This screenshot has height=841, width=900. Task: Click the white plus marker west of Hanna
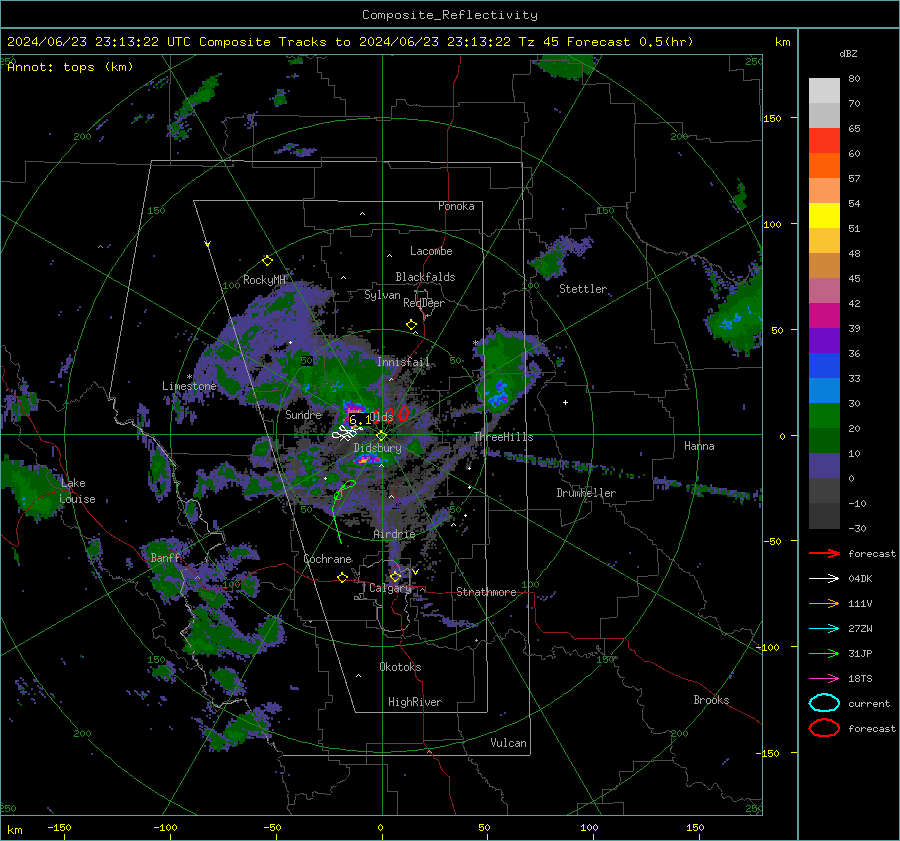pos(565,402)
